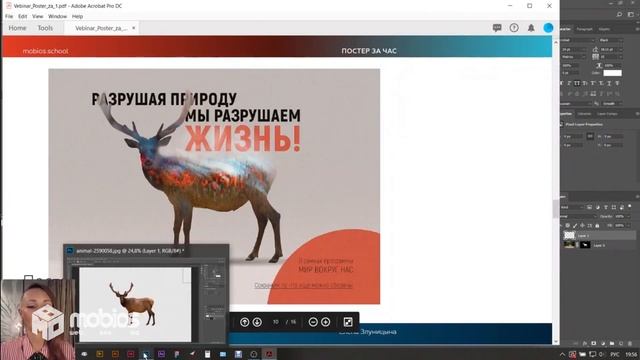The width and height of the screenshot is (640, 360).
Task: Click the create new layer icon
Action: (621, 344)
